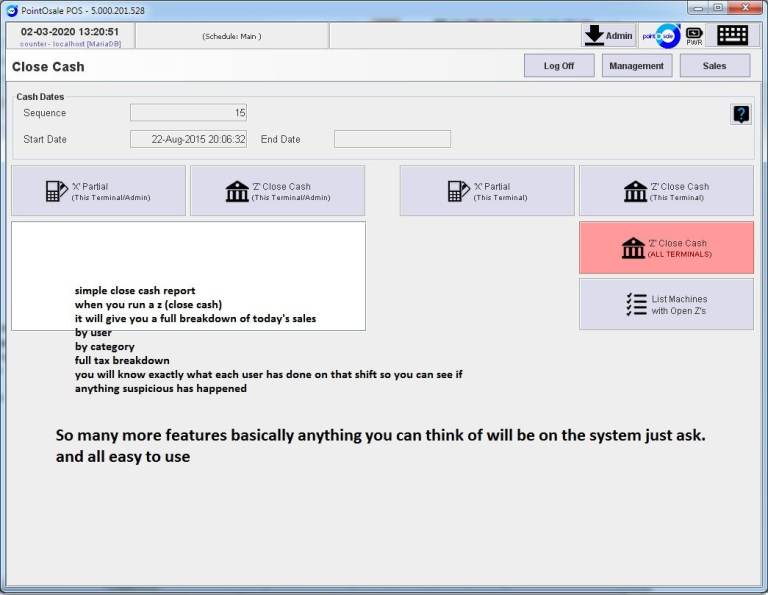Switch to the Sales screen
768x595 pixels.
click(715, 66)
